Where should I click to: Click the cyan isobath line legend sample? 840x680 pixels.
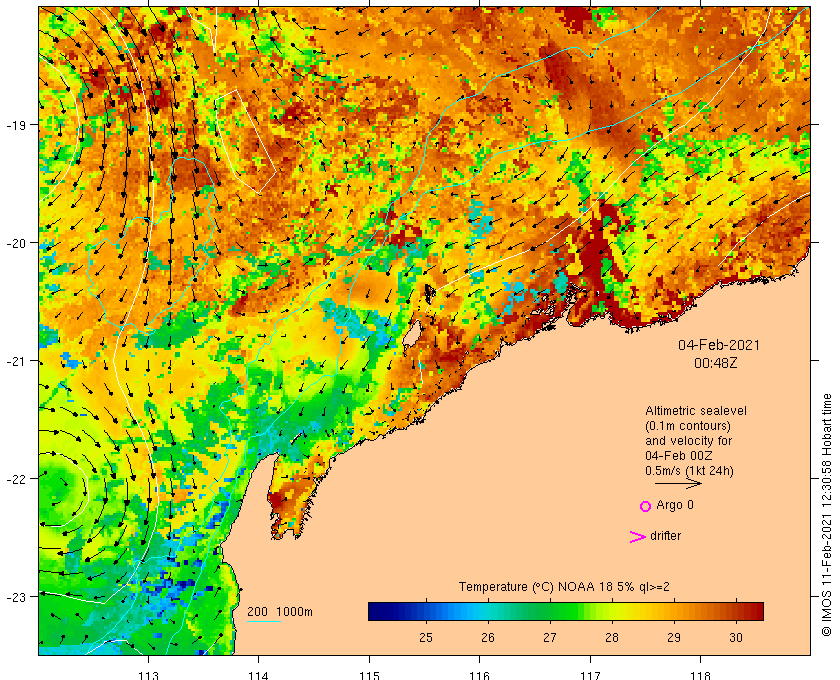pyautogui.click(x=264, y=622)
